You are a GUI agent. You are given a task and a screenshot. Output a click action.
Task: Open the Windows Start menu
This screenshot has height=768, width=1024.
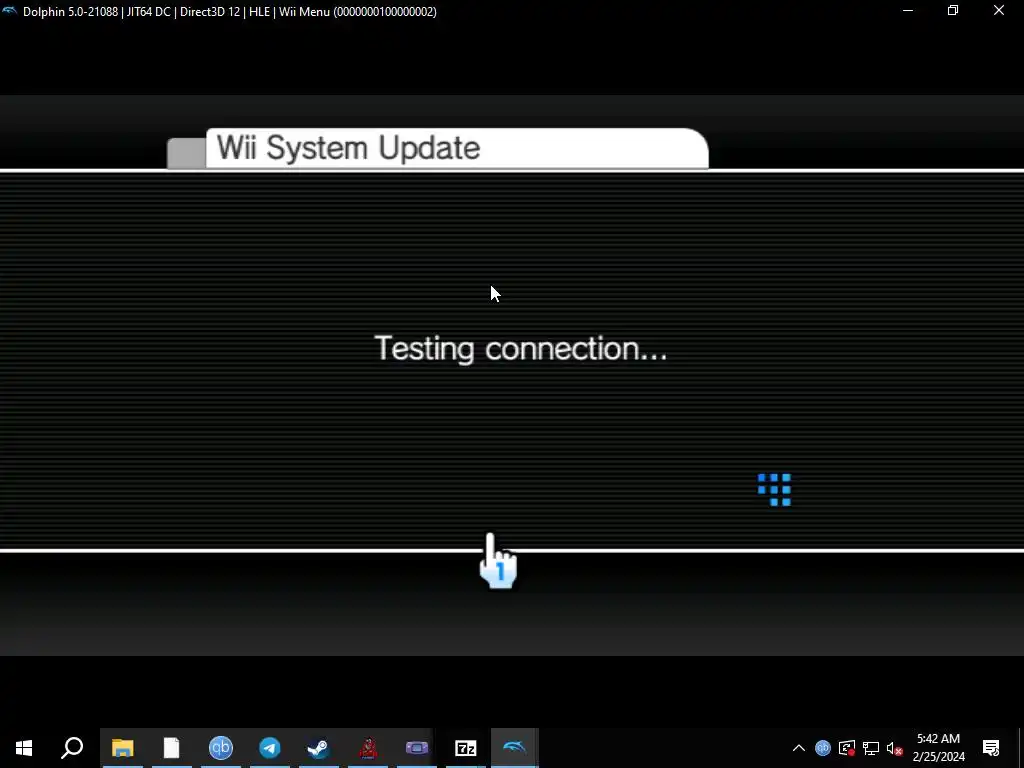click(x=24, y=748)
